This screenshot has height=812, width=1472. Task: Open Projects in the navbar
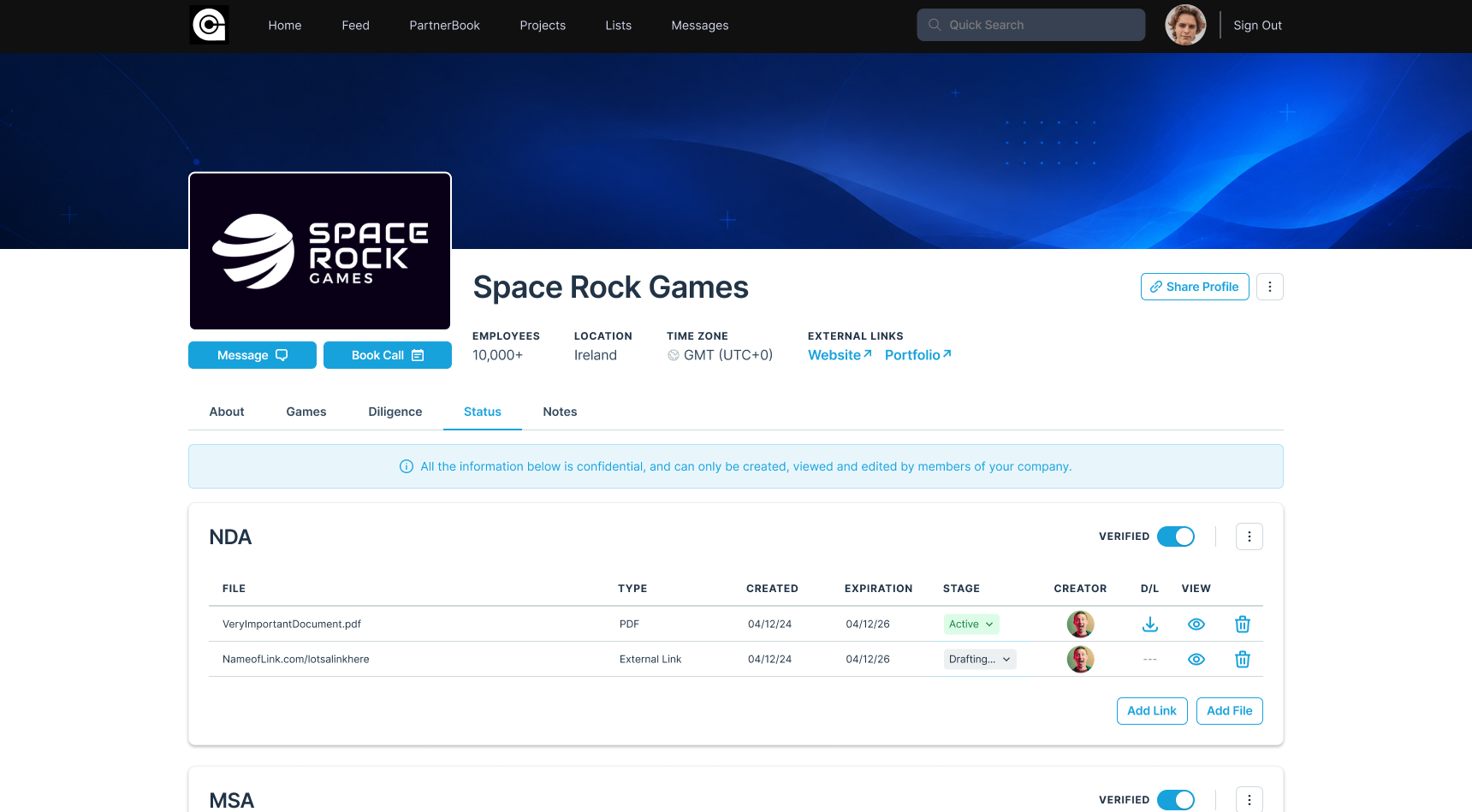coord(543,26)
